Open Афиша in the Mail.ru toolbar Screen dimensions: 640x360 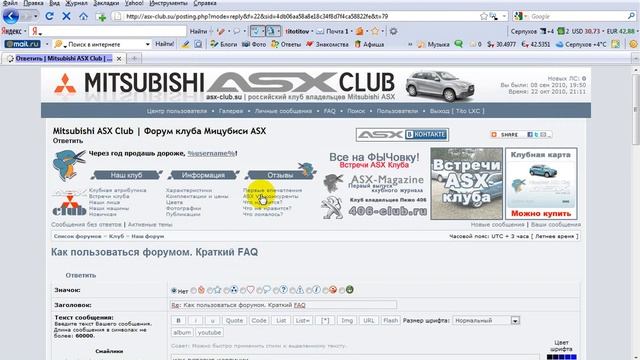[x=369, y=44]
